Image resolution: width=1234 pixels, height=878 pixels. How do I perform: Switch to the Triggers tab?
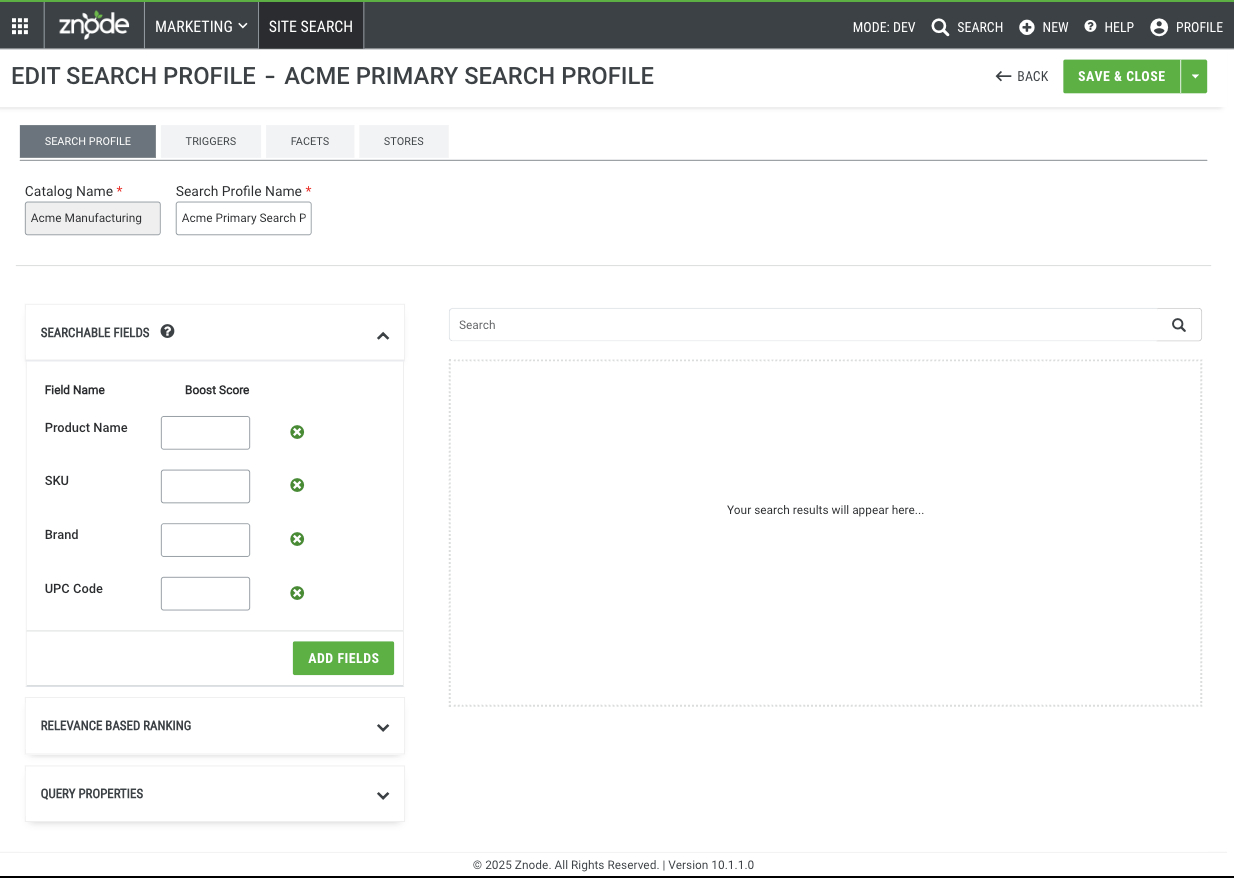(211, 141)
